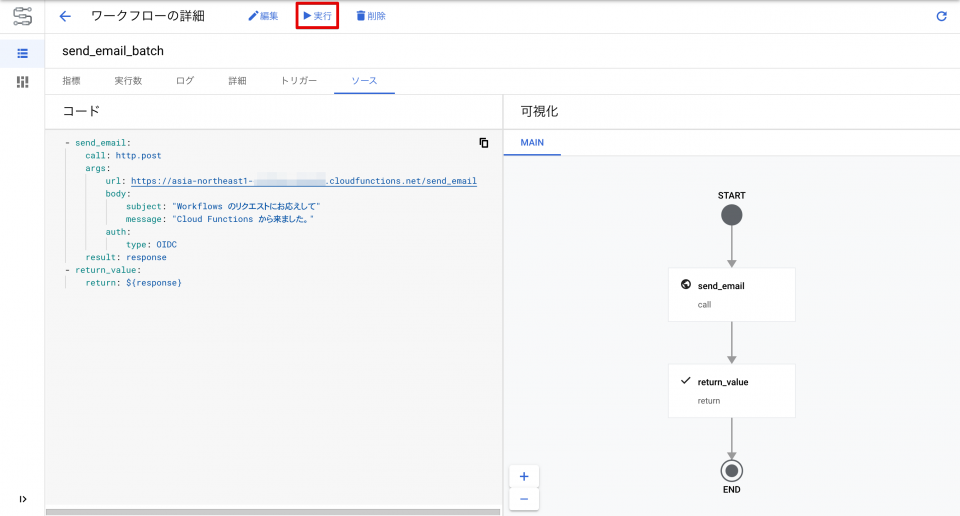960x516 pixels.
Task: Switch to the トリガー tab
Action: pyautogui.click(x=299, y=81)
